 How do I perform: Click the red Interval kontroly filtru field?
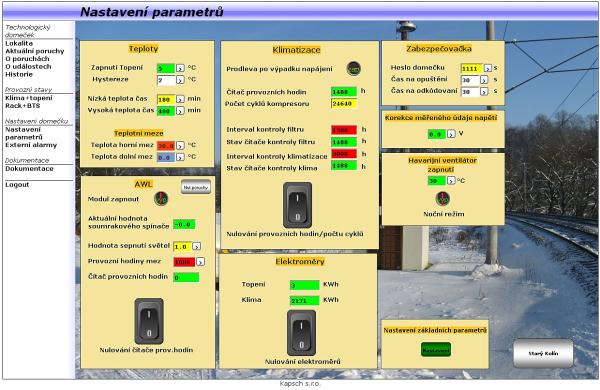click(x=344, y=130)
